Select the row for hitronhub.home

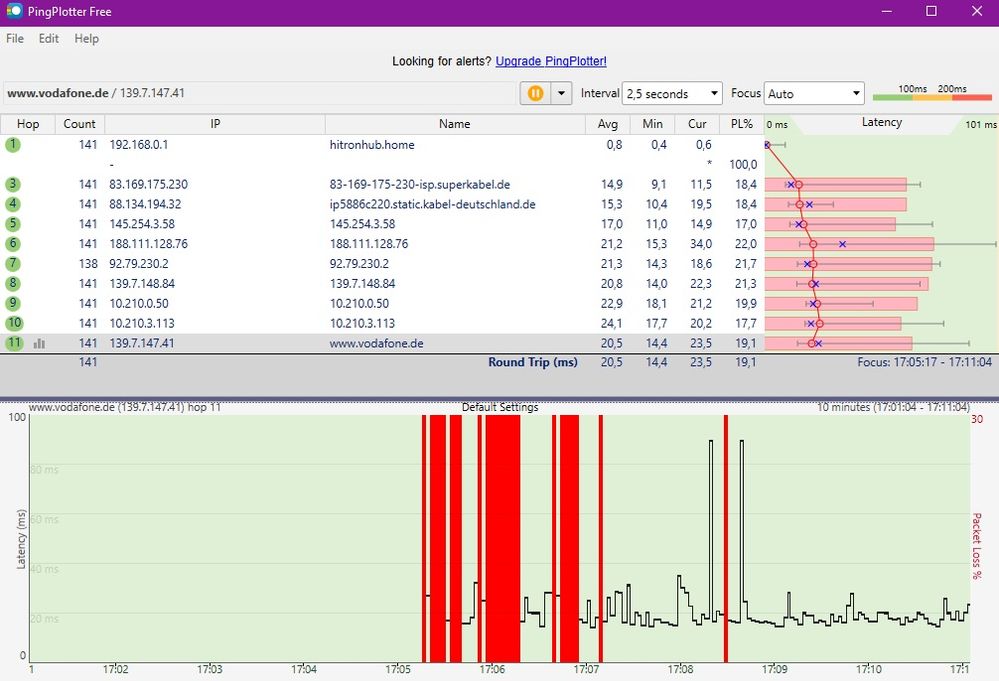[x=372, y=145]
